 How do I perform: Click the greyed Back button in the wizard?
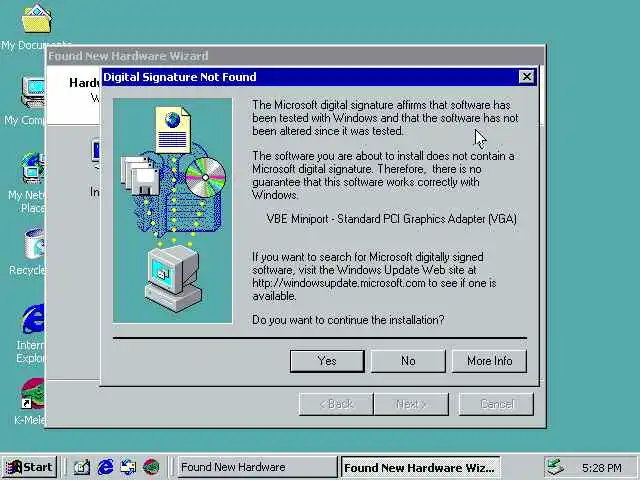point(336,404)
